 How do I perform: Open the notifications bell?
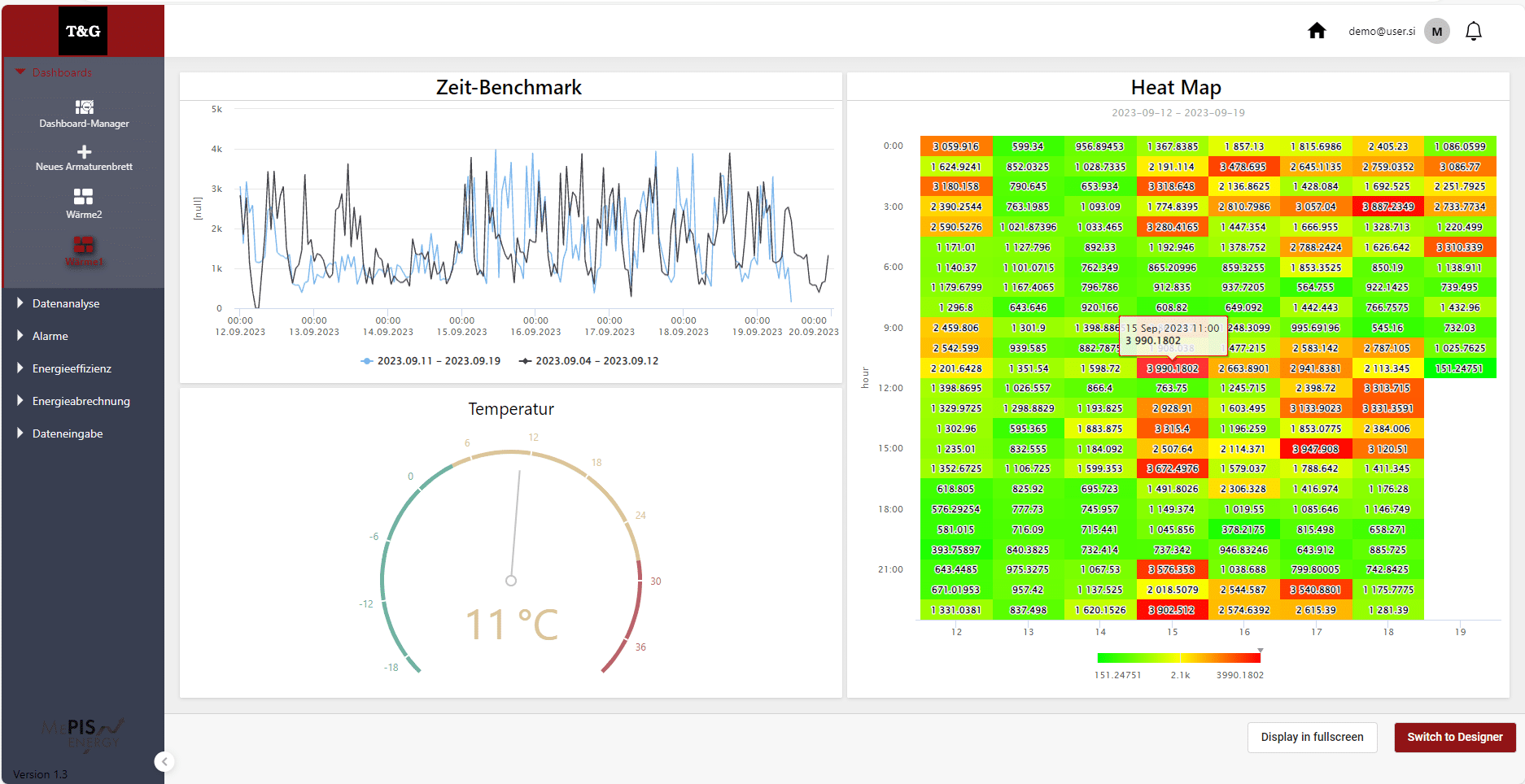(1473, 31)
